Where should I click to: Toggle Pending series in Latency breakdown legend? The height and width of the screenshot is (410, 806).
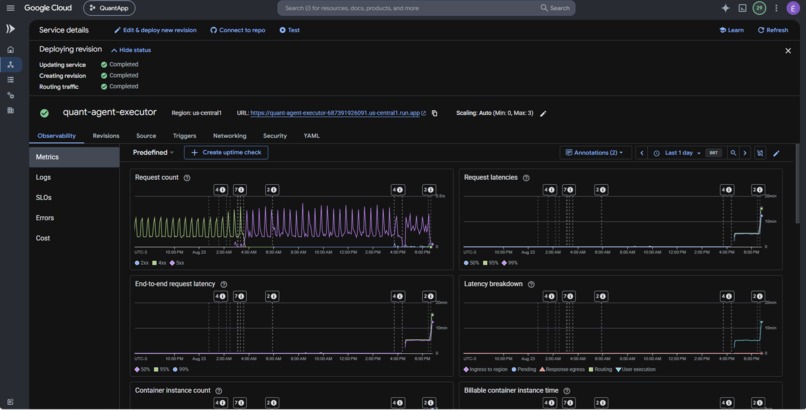(x=524, y=369)
